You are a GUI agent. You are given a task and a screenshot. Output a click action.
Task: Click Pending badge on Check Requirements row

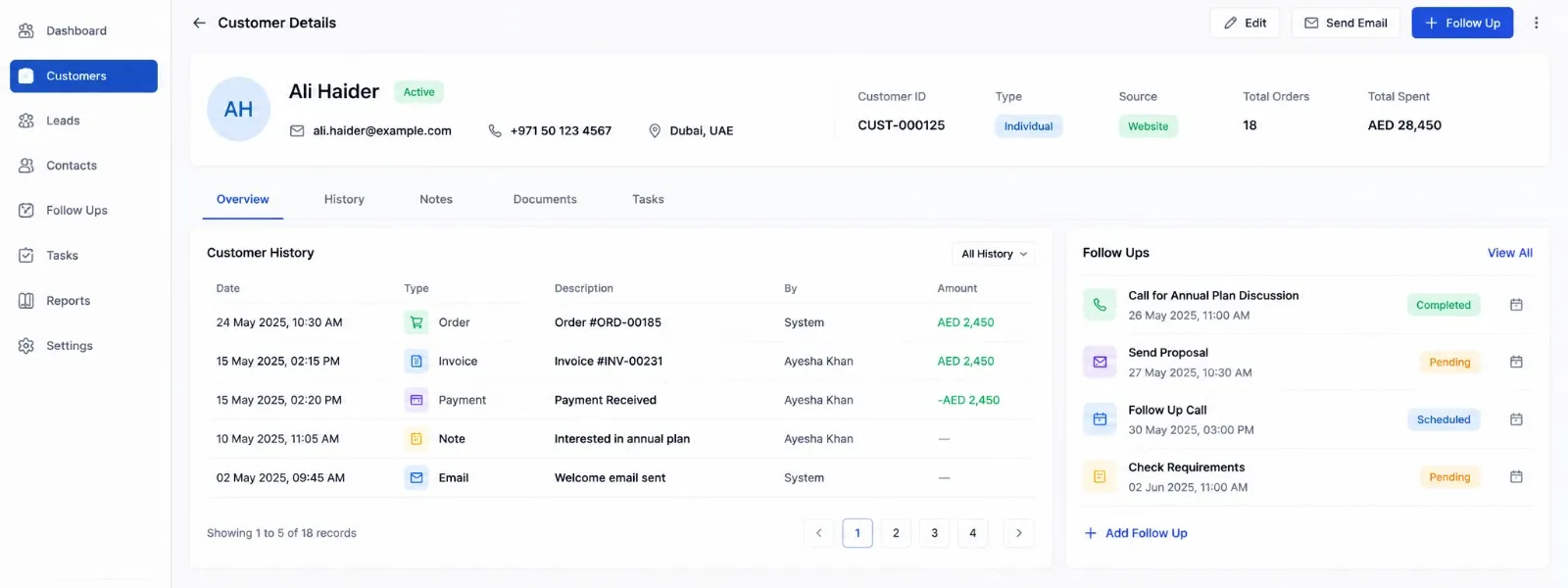[1449, 477]
